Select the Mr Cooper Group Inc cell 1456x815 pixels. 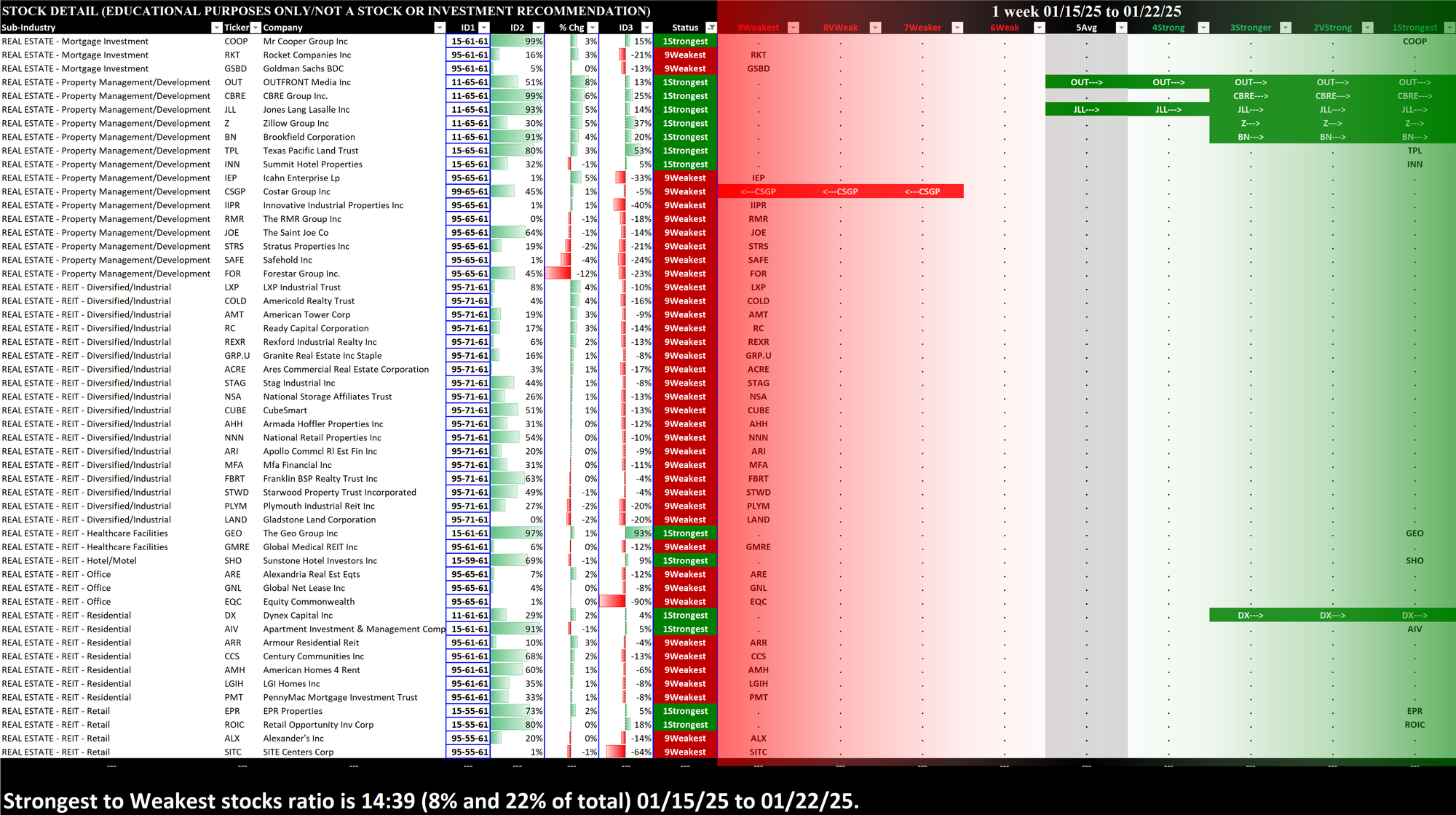click(x=305, y=41)
